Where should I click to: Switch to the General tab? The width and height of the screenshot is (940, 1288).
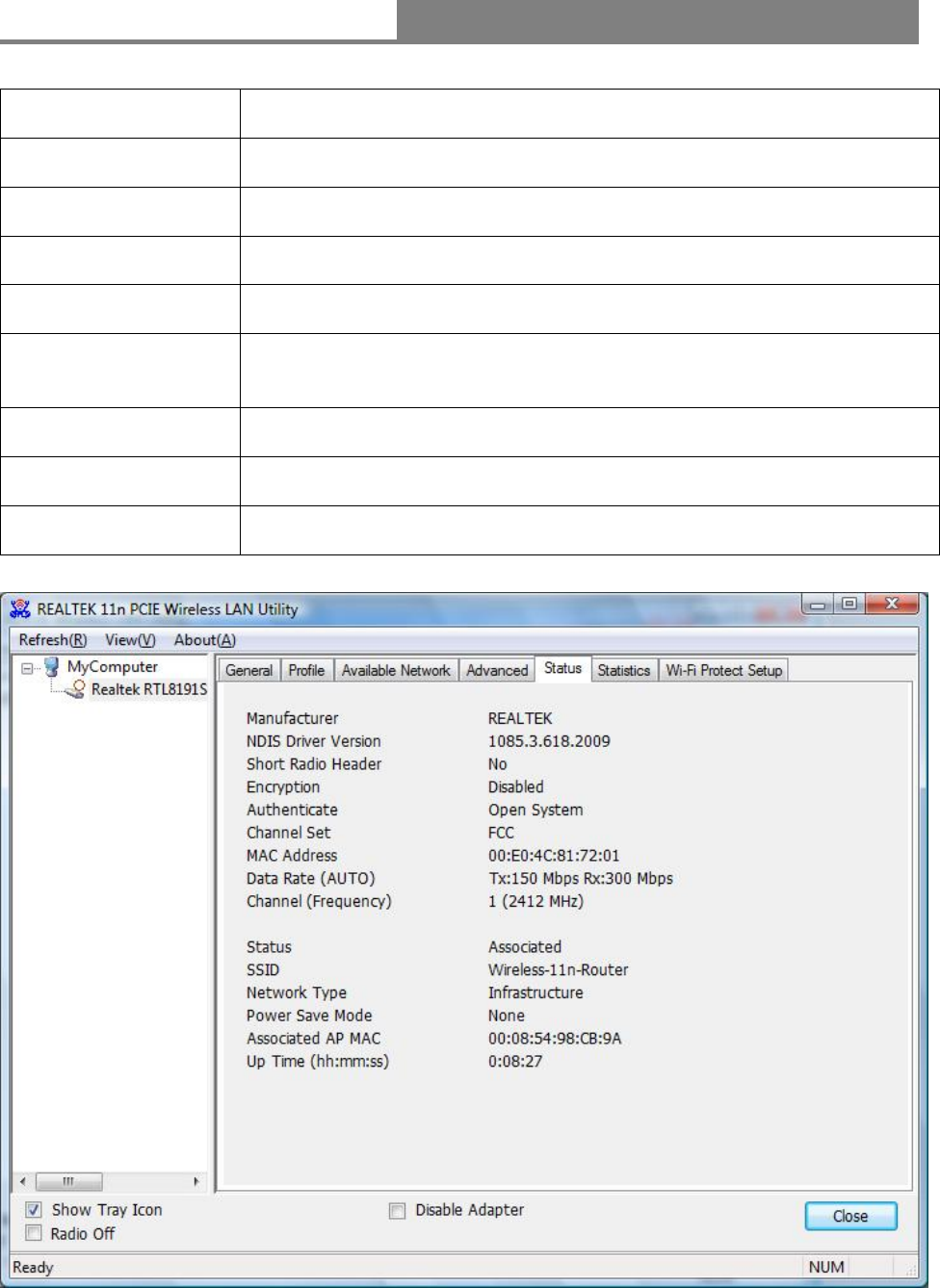click(x=249, y=670)
